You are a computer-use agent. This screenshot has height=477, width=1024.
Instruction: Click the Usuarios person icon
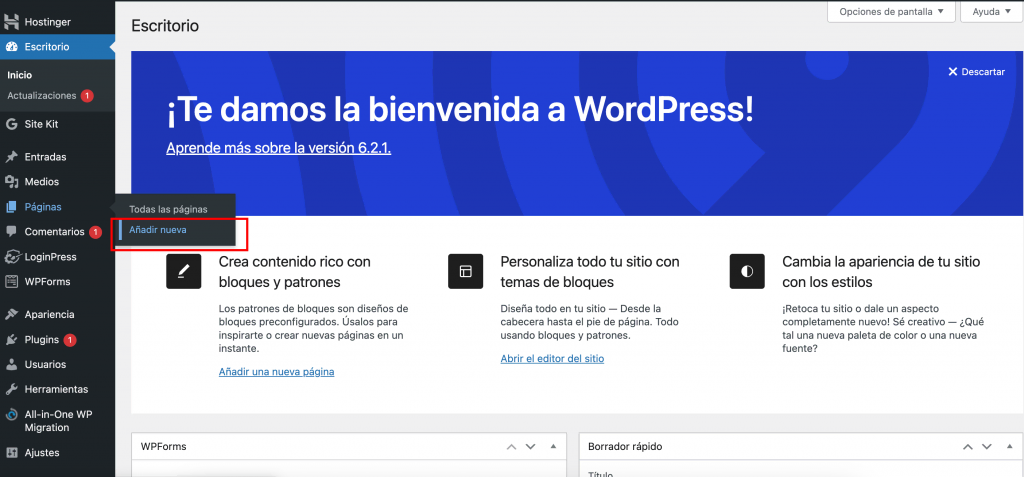coord(12,364)
